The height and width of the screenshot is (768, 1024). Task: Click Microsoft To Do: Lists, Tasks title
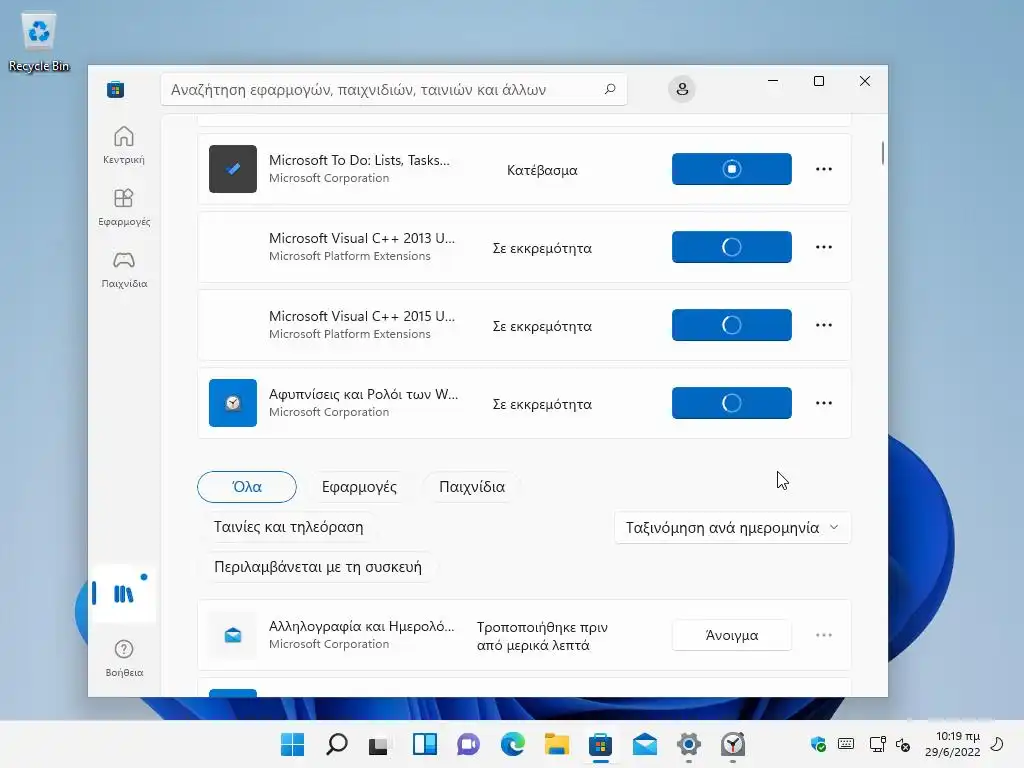coord(359,160)
